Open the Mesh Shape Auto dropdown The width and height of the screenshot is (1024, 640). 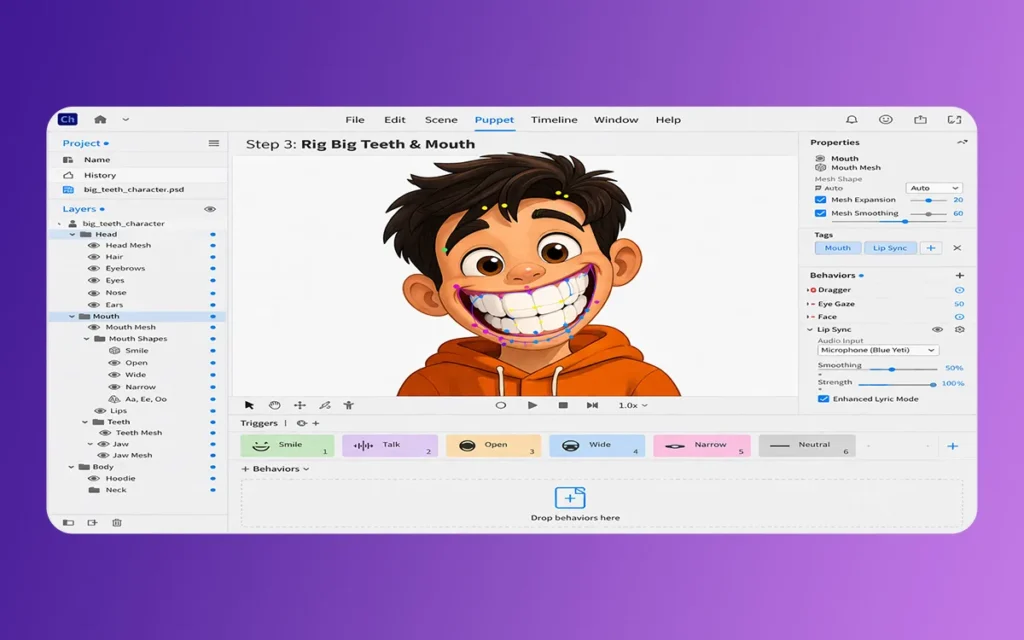coord(934,188)
